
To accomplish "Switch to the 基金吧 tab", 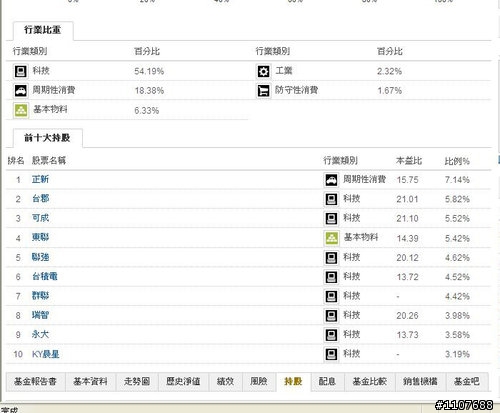I will 467,382.
